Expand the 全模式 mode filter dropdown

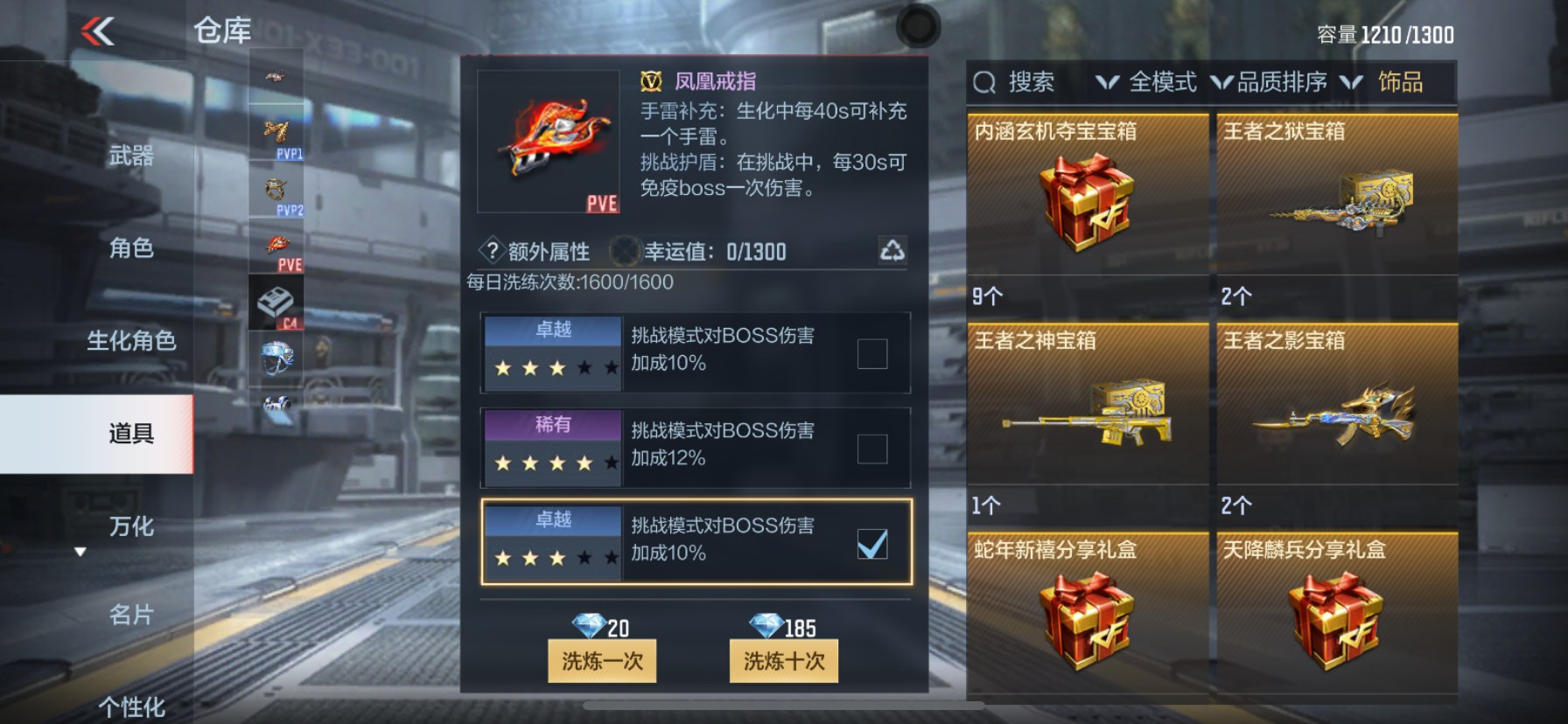(x=1147, y=82)
